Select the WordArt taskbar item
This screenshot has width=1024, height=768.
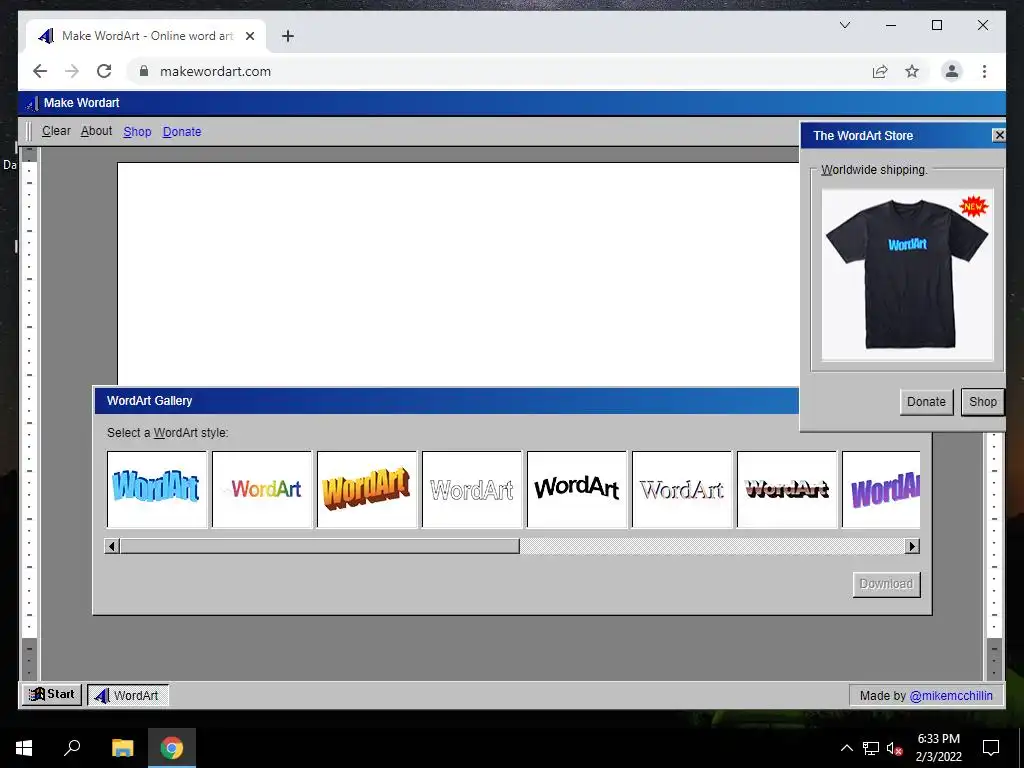pyautogui.click(x=128, y=695)
